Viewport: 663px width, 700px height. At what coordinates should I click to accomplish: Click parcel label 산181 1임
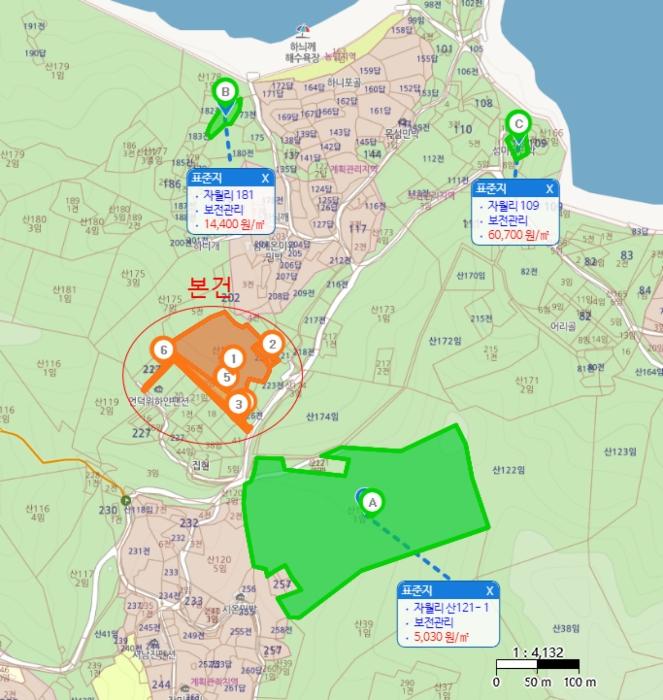tap(65, 294)
